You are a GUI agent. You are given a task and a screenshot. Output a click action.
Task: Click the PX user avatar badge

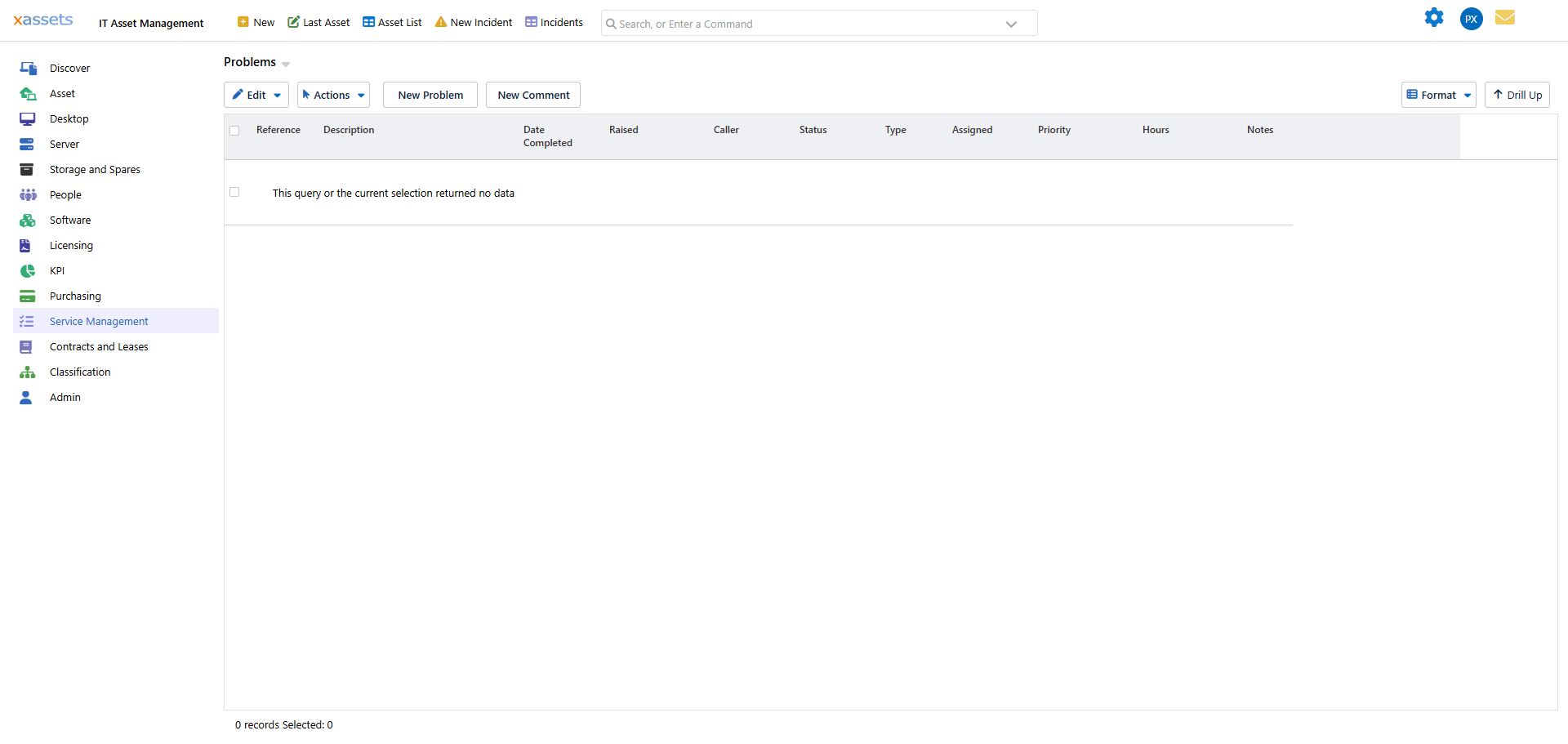[x=1471, y=18]
